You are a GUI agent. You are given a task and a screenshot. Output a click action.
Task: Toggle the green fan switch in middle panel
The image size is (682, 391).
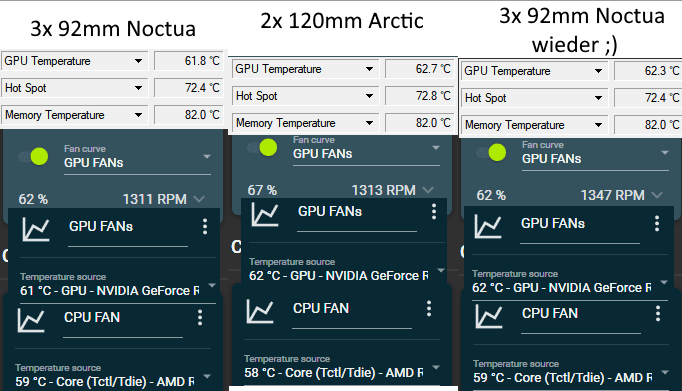pos(263,147)
